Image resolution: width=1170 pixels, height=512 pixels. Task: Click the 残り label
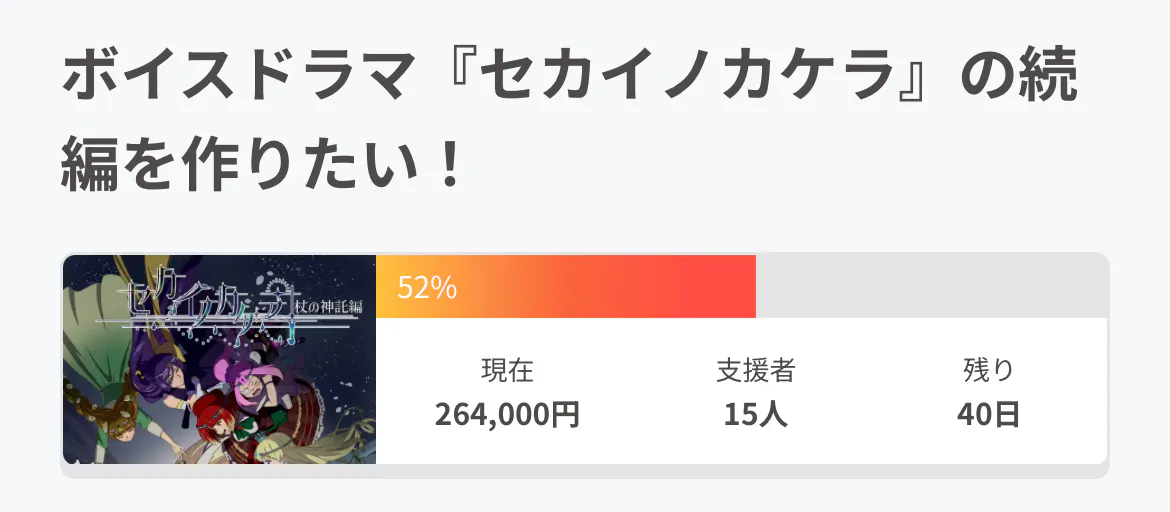tap(988, 371)
